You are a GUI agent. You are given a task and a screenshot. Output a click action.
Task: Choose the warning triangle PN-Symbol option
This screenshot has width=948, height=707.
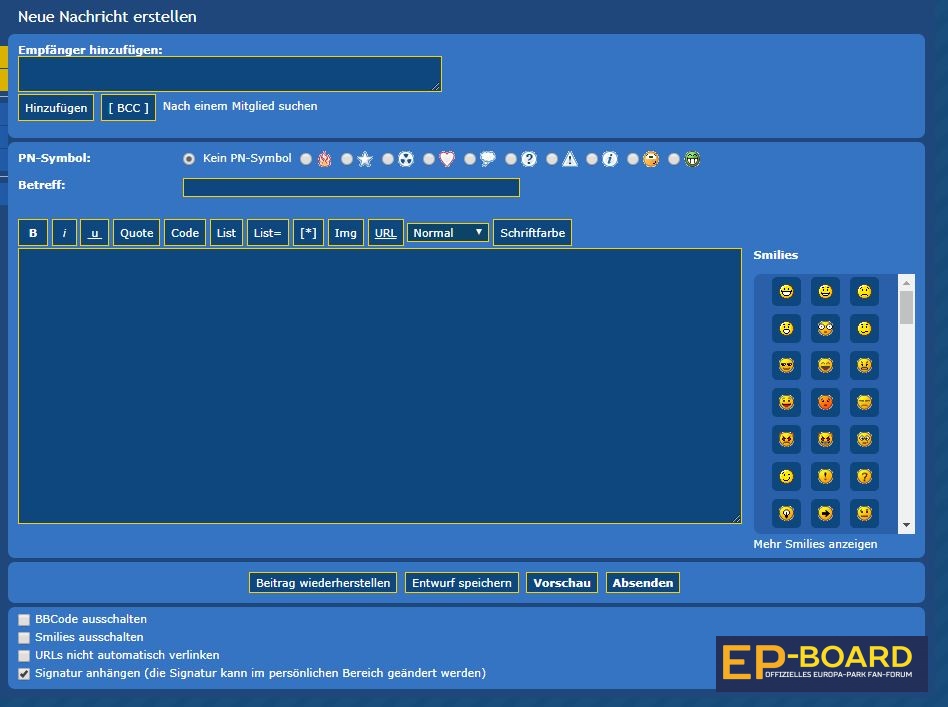point(552,159)
